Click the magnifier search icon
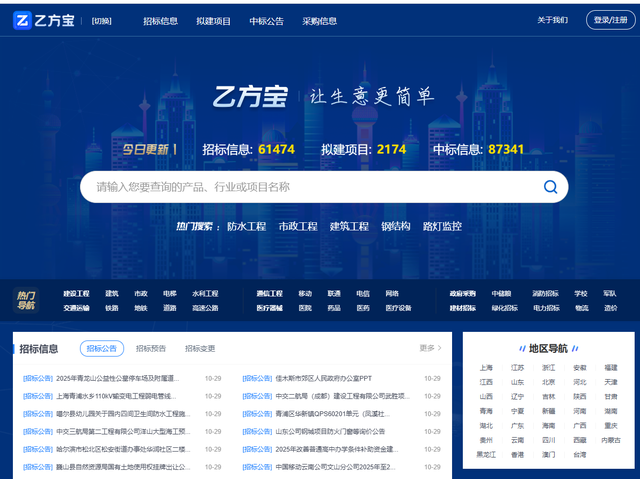Viewport: 640px width, 479px height. pos(550,187)
